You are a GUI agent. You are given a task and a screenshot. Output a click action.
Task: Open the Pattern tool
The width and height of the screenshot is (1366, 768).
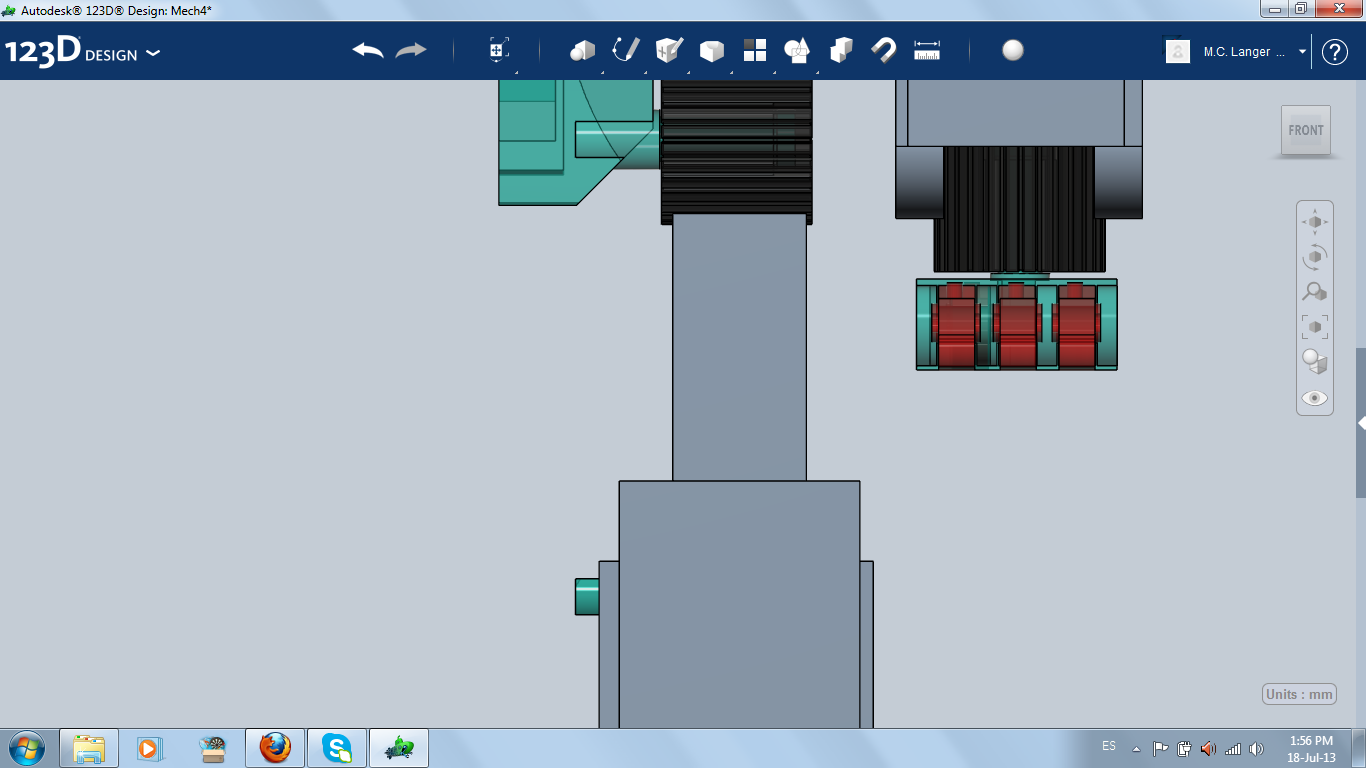pos(754,50)
